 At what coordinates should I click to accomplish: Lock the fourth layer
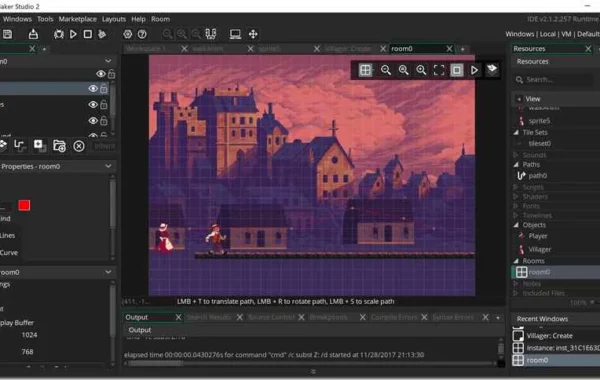[x=104, y=121]
